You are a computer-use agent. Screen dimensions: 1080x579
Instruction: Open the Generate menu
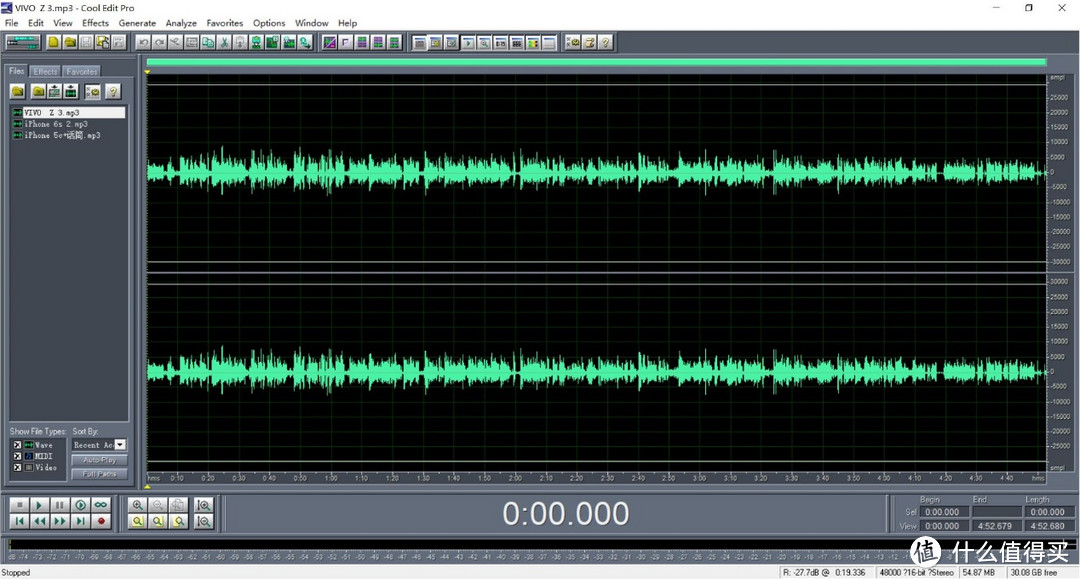coord(137,23)
